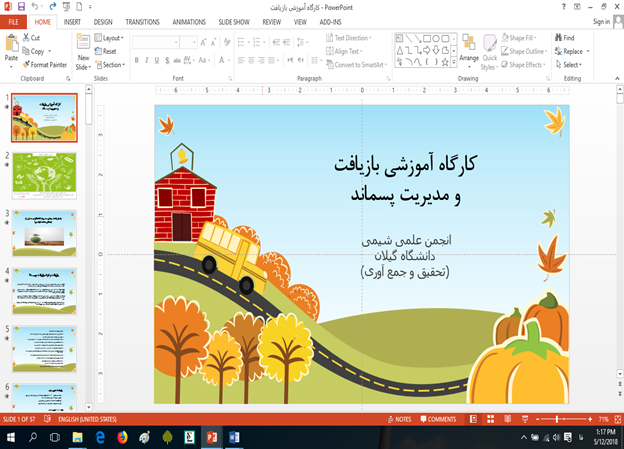The height and width of the screenshot is (449, 624).
Task: Open the FILE tab
Action: coord(15,21)
